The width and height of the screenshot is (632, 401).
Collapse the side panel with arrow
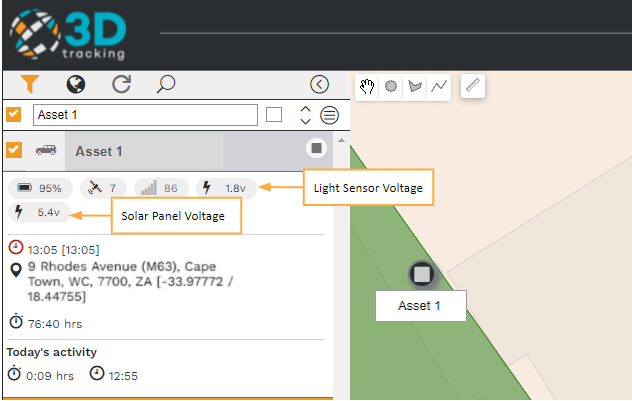pyautogui.click(x=320, y=84)
